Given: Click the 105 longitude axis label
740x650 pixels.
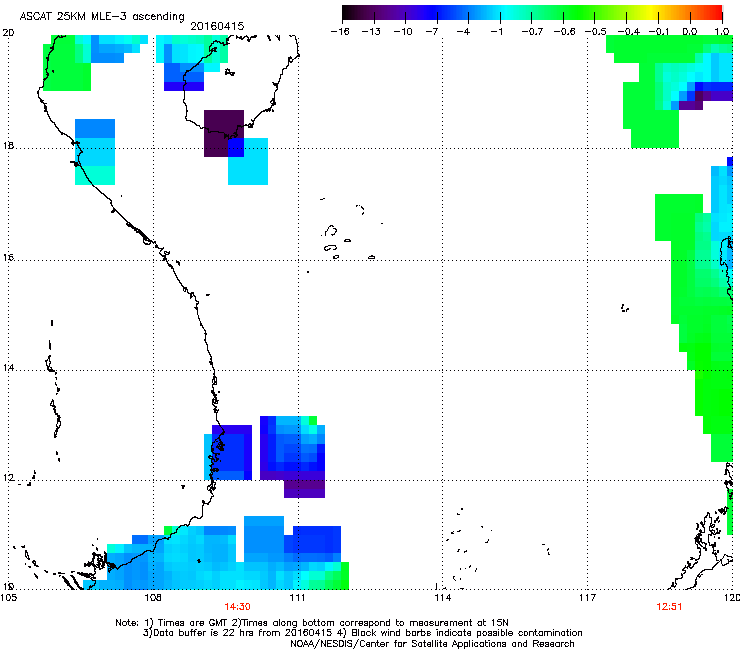Looking at the screenshot, I should (x=9, y=598).
